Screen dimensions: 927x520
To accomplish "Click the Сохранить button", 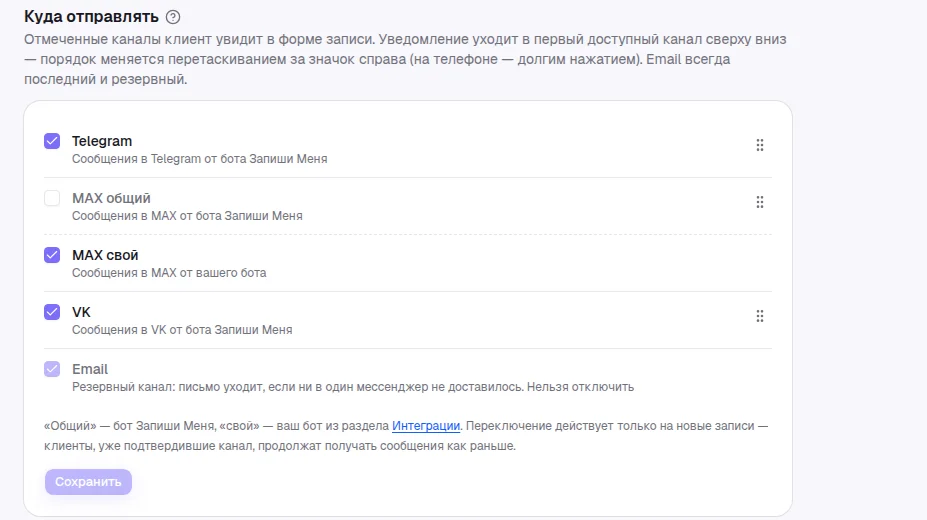I will [x=88, y=482].
